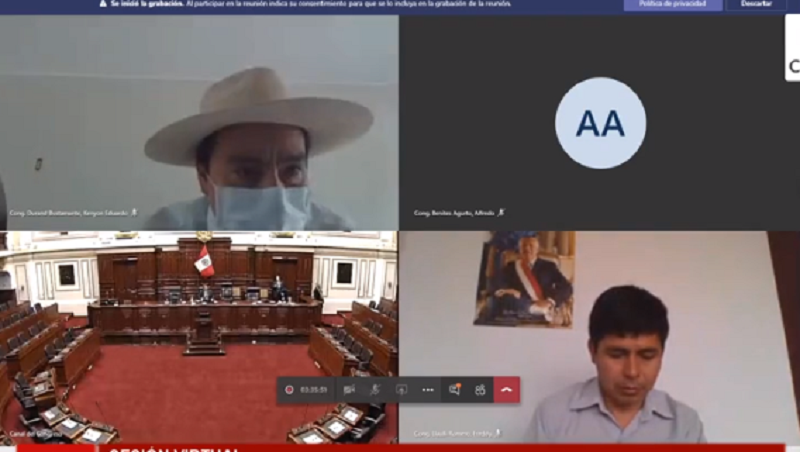Click the AA avatar circle
800x452 pixels.
click(x=600, y=123)
